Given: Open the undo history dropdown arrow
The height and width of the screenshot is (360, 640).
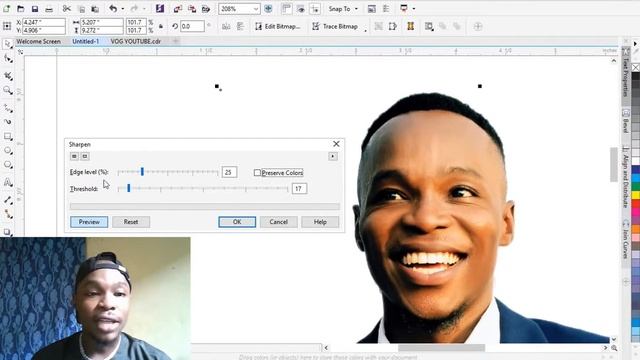Looking at the screenshot, I should 122,9.
